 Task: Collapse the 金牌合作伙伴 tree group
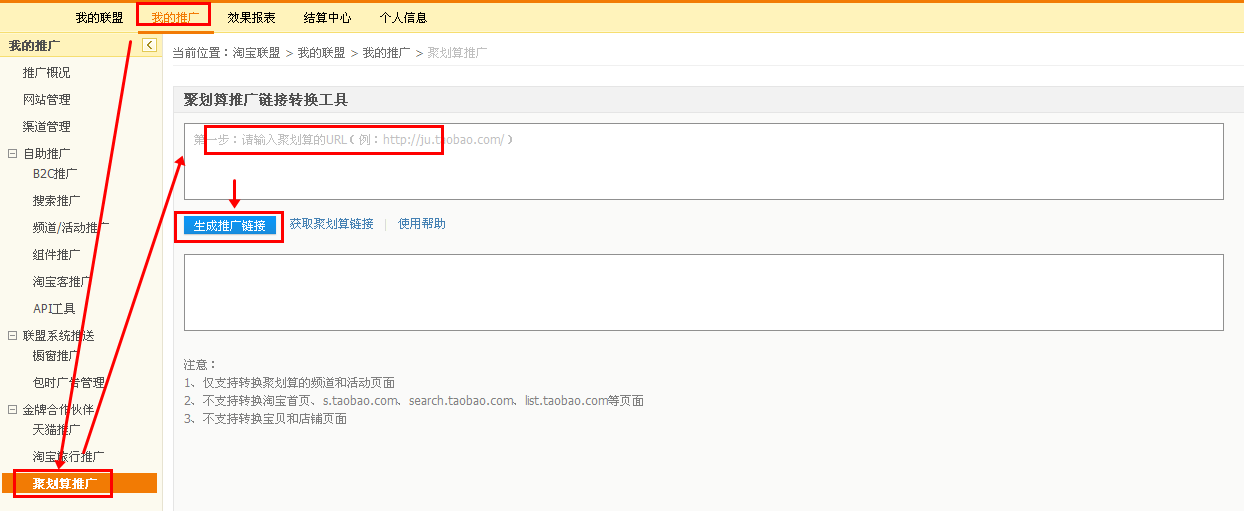[x=13, y=410]
